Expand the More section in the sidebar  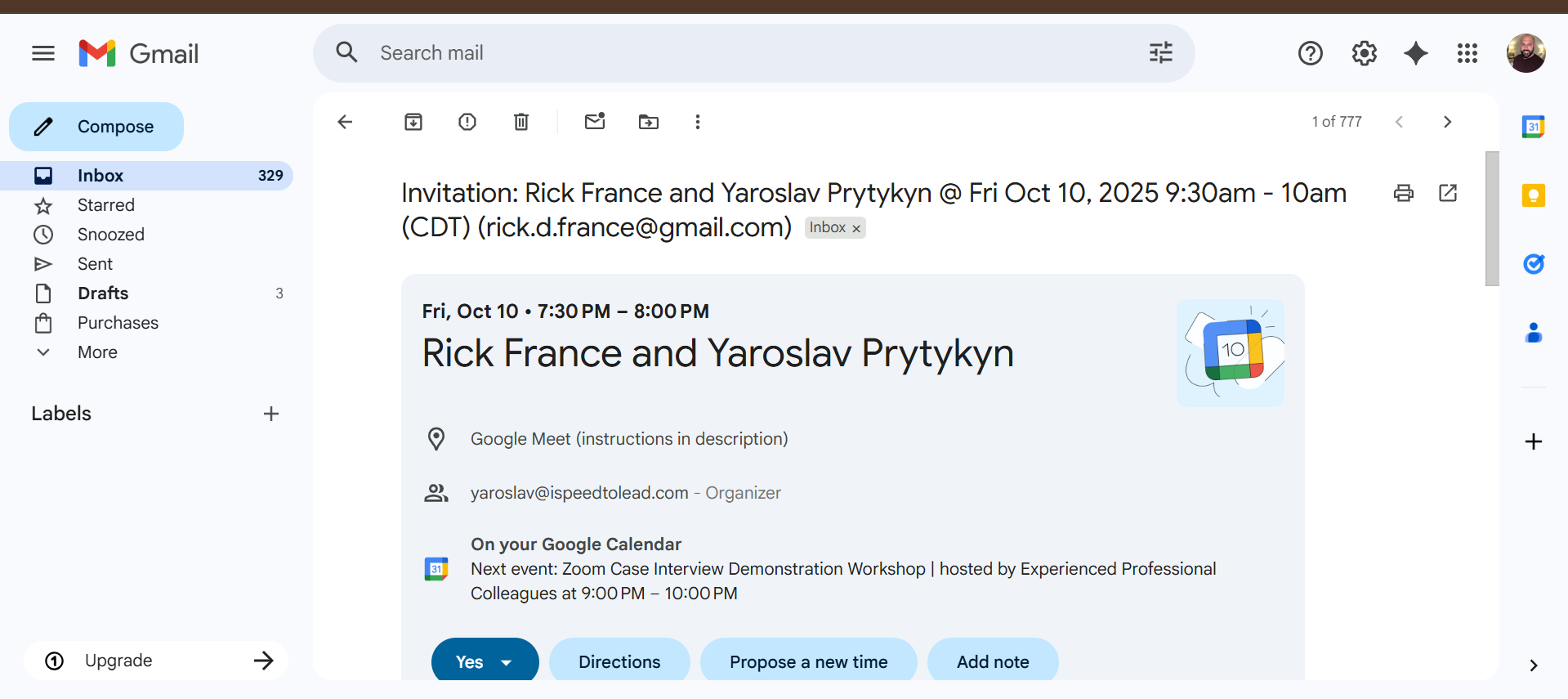click(x=97, y=352)
